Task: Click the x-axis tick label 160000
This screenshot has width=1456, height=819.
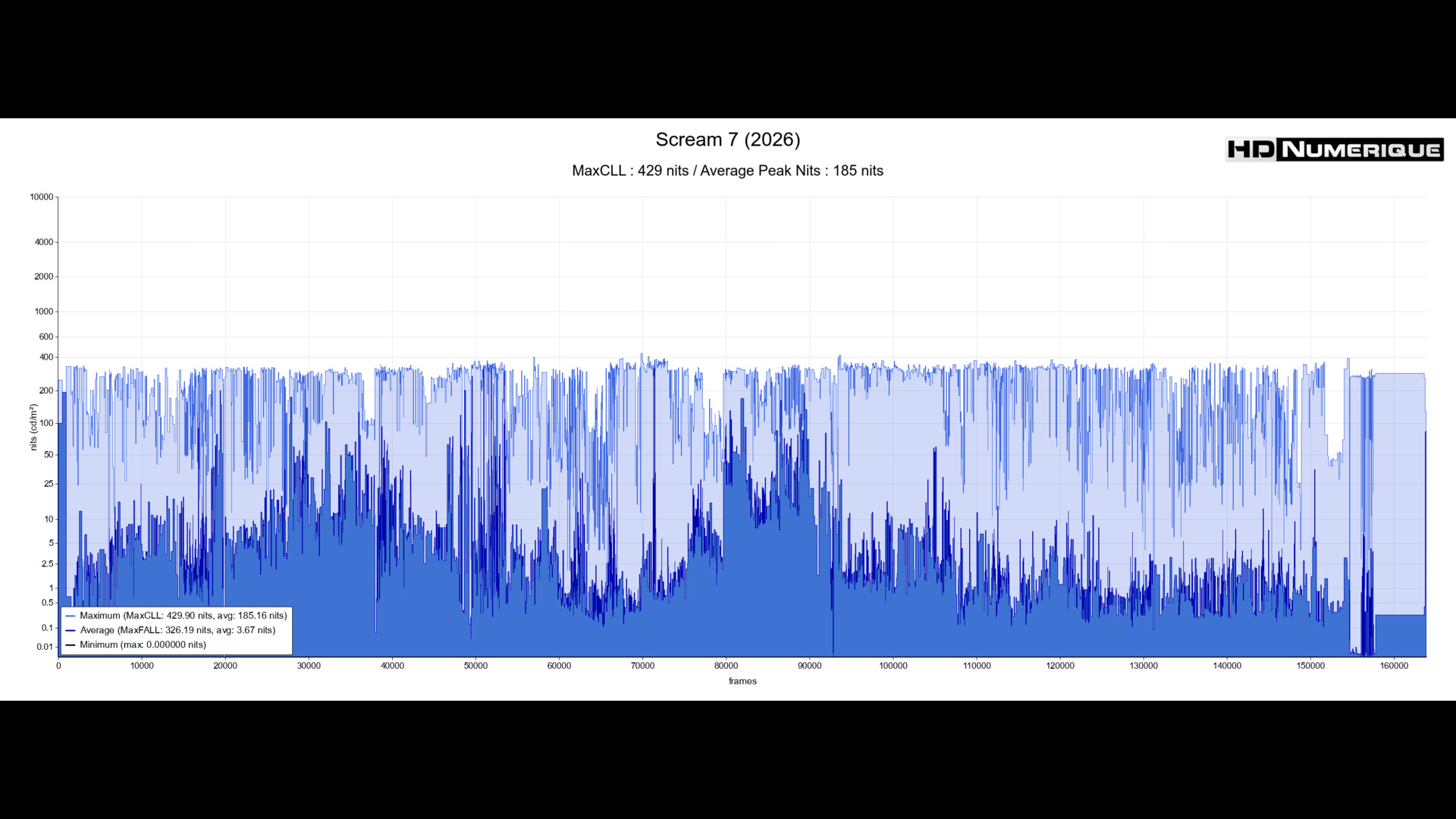Action: (1394, 666)
